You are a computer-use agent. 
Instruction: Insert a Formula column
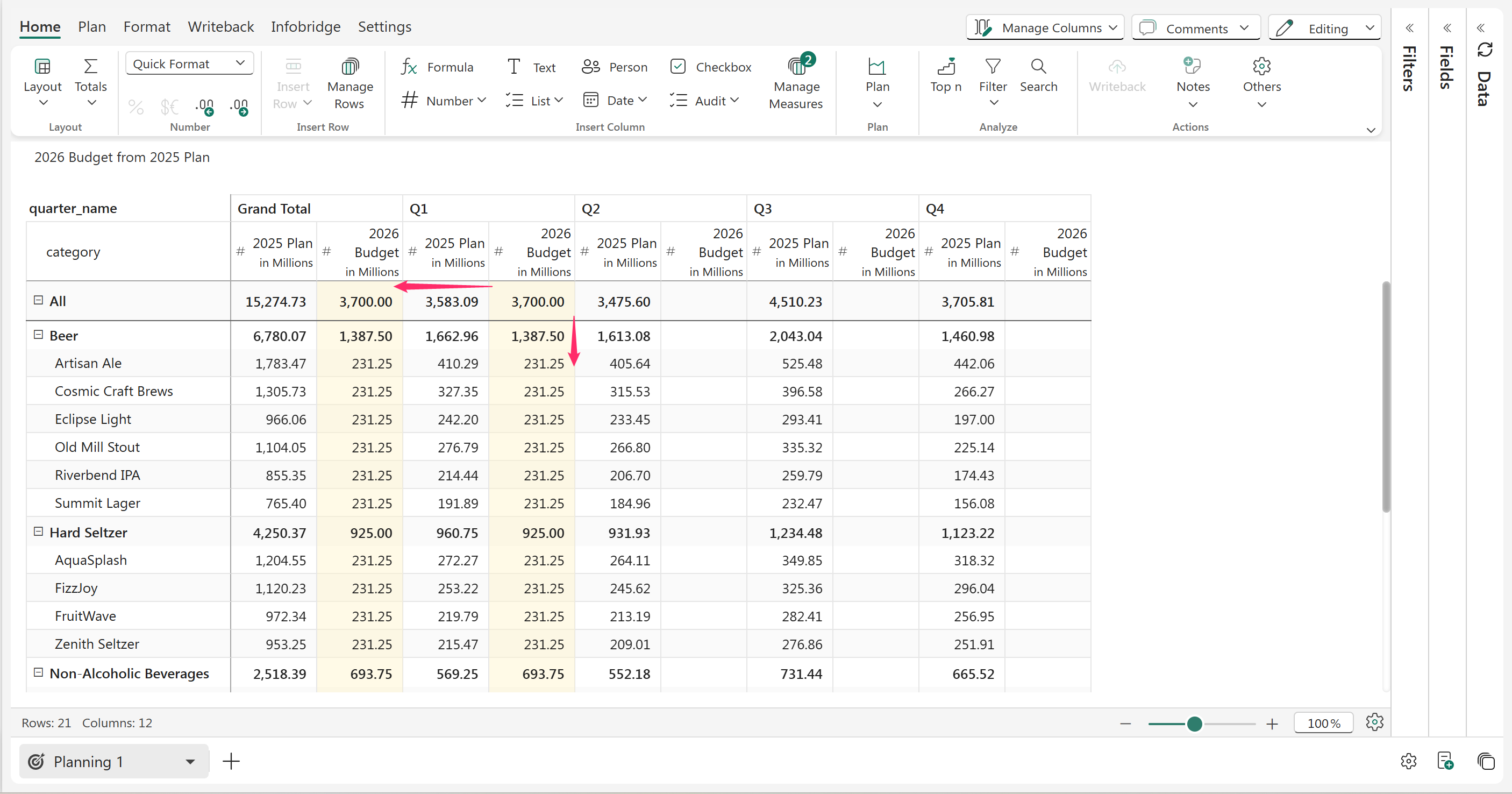[x=437, y=67]
